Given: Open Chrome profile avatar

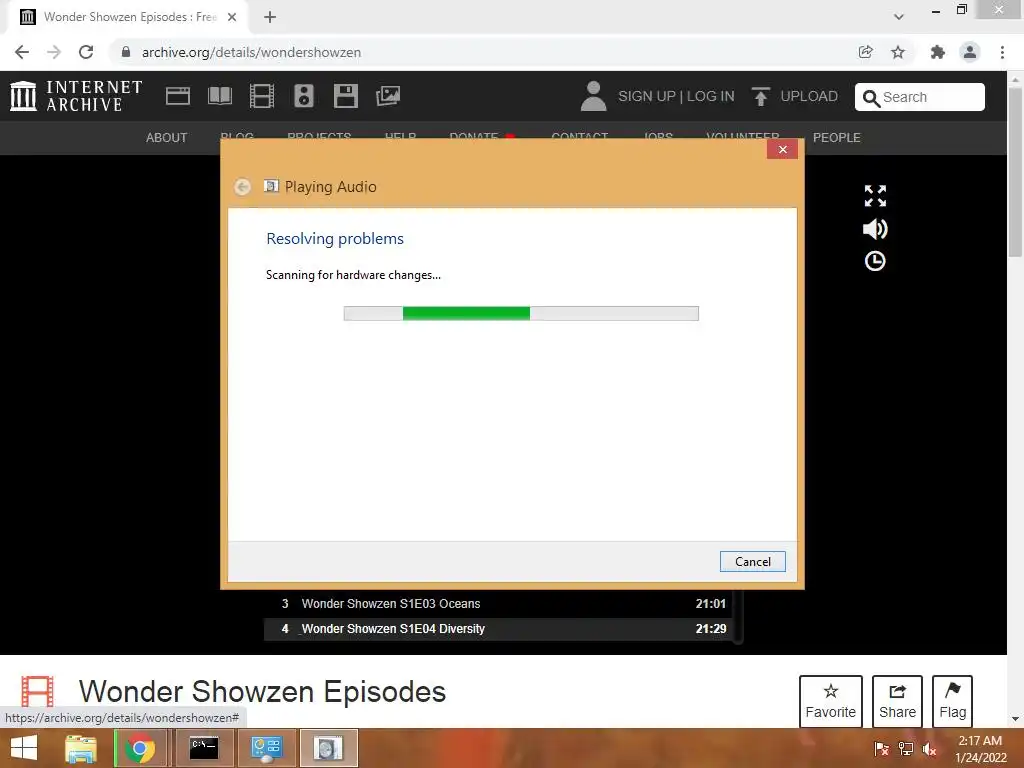Looking at the screenshot, I should coord(970,52).
